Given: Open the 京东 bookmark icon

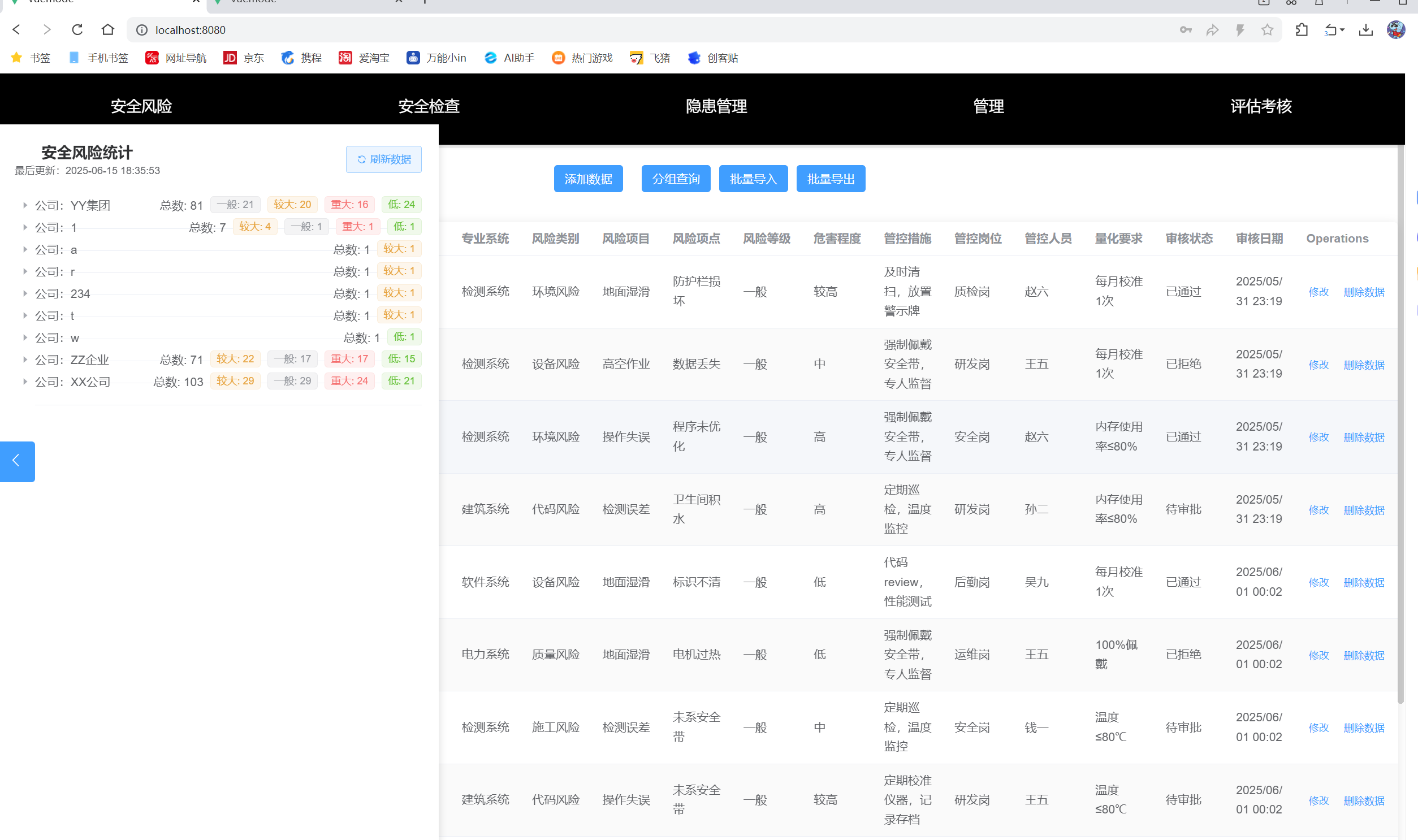Looking at the screenshot, I should pos(230,58).
